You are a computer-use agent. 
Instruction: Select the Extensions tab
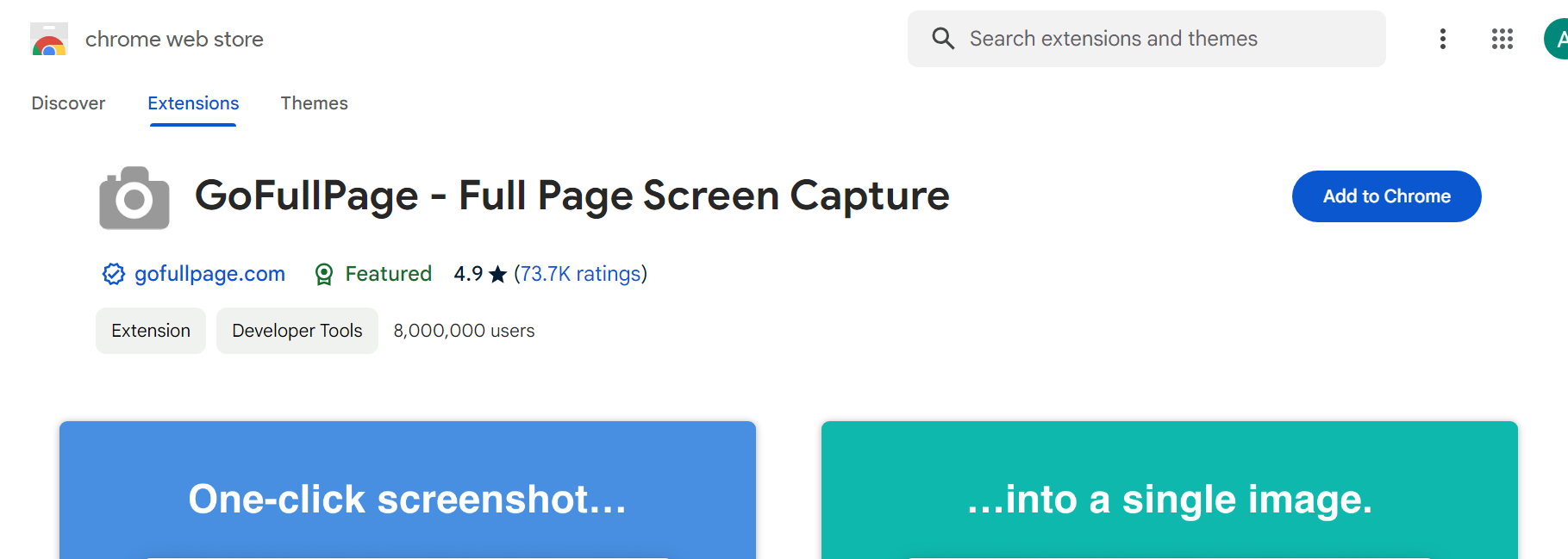pyautogui.click(x=193, y=103)
